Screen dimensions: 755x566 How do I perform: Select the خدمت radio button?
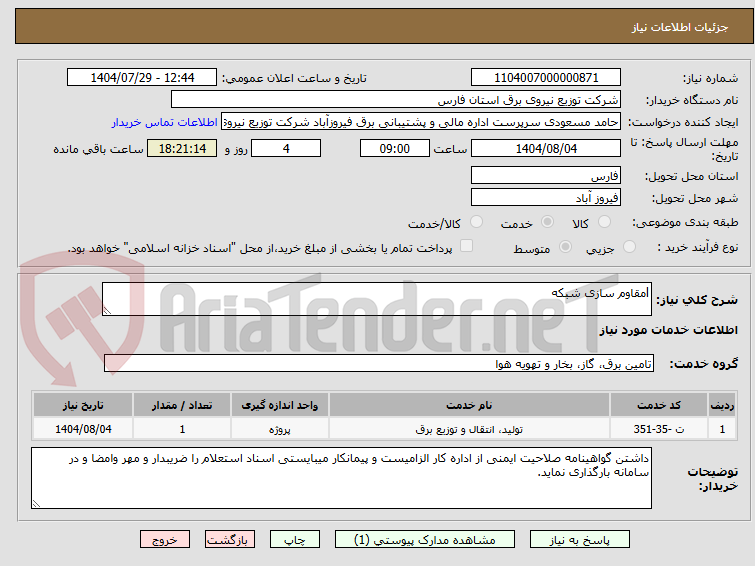(x=547, y=222)
